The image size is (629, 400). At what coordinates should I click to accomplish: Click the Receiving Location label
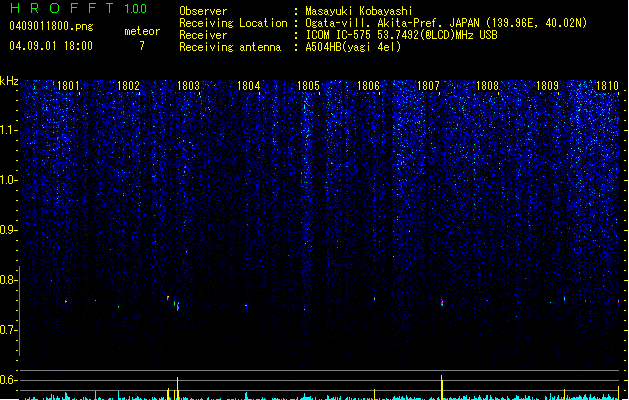coord(233,23)
